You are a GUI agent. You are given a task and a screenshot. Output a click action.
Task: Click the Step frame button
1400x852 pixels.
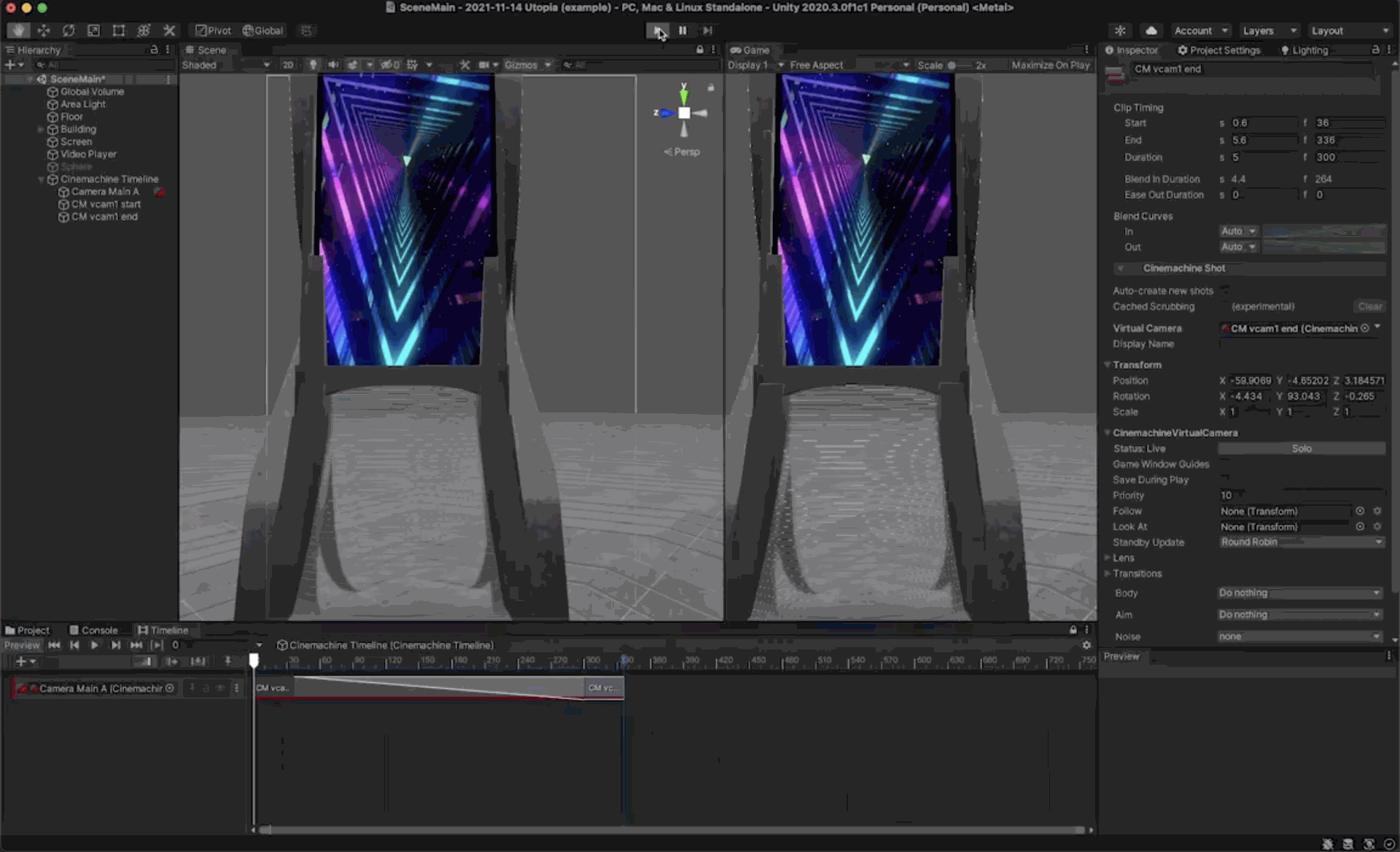click(707, 31)
